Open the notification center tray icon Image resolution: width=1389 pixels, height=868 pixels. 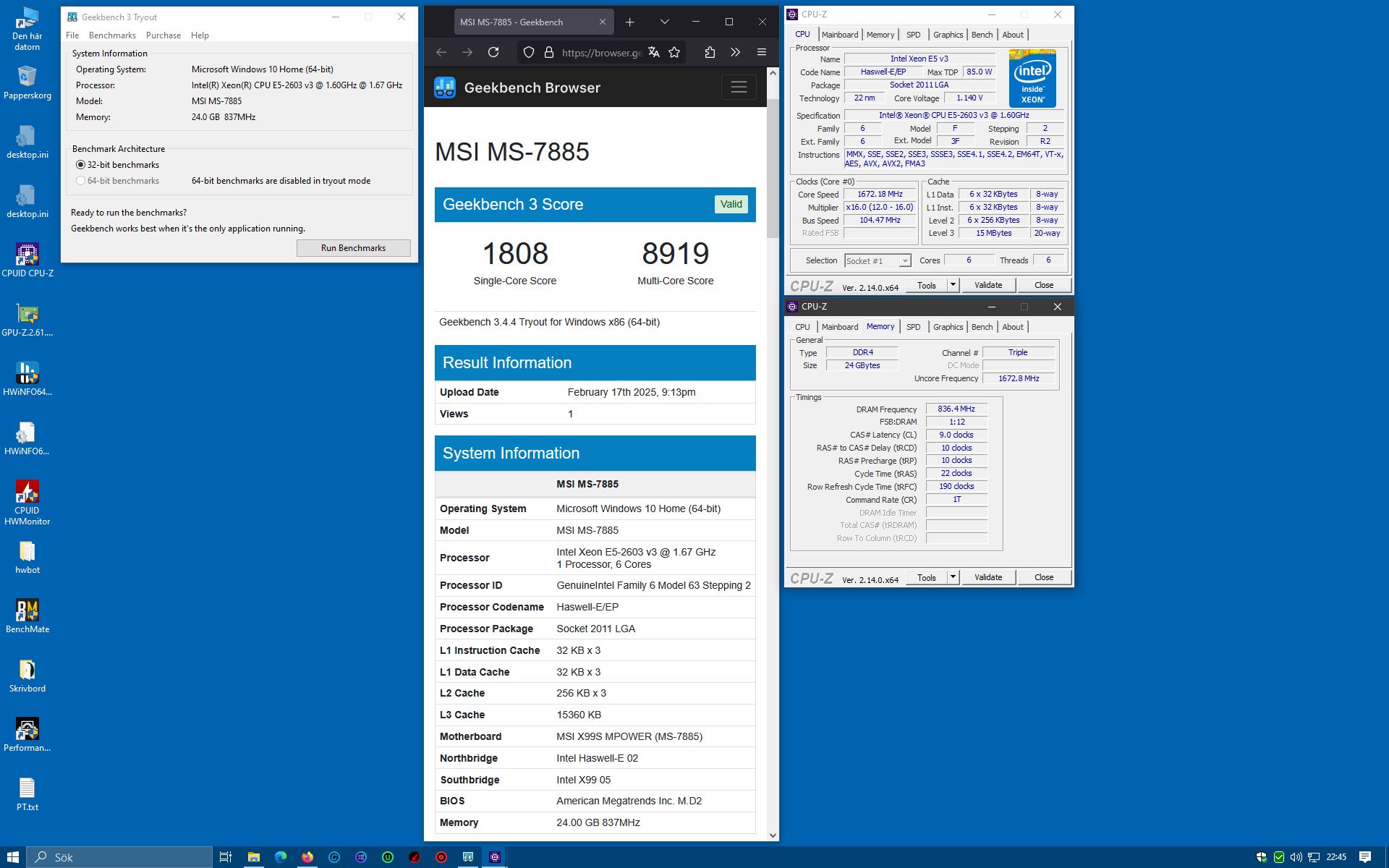pyautogui.click(x=1365, y=857)
